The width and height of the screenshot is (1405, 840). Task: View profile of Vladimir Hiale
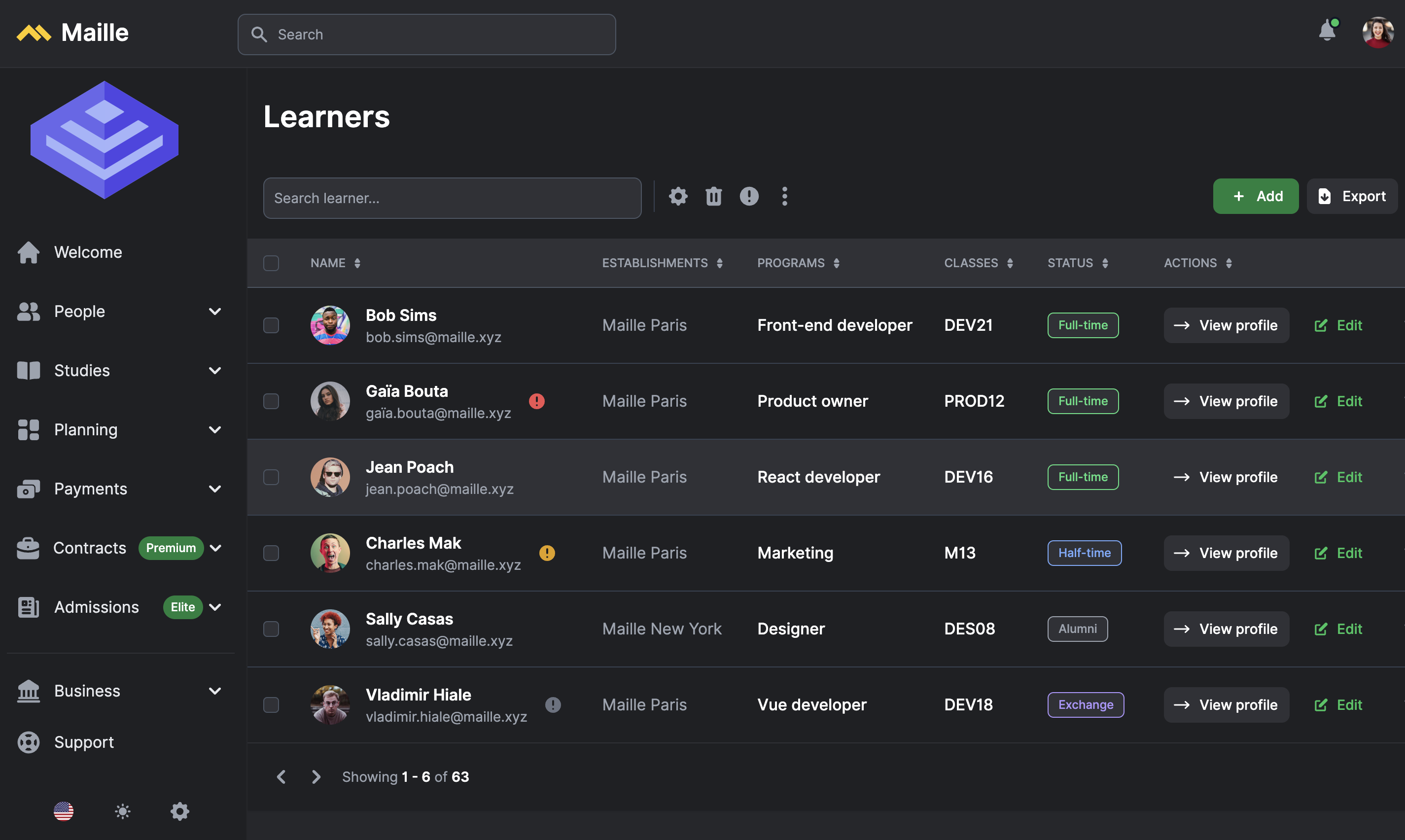tap(1226, 705)
